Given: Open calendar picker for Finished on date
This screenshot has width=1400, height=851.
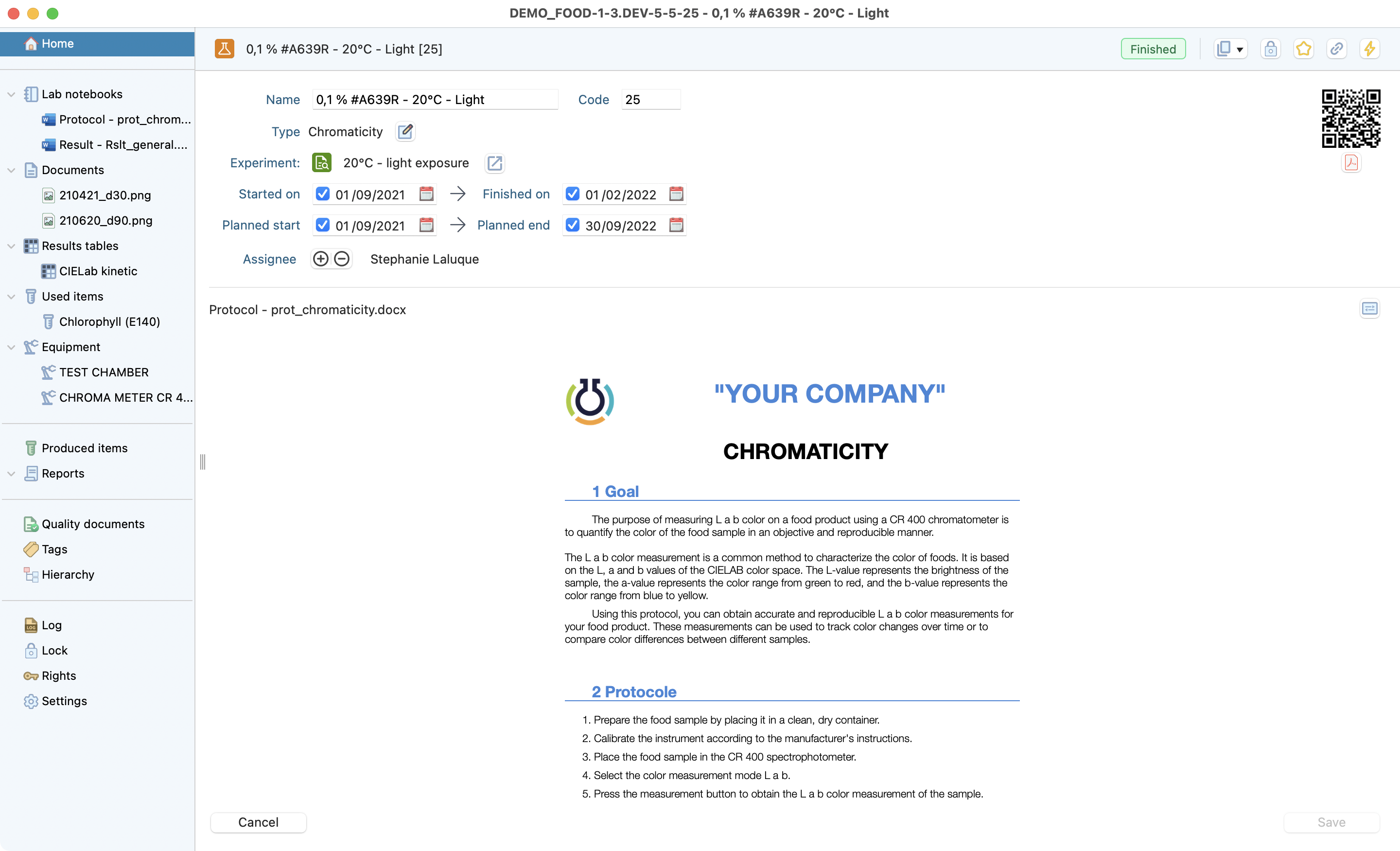Looking at the screenshot, I should tap(676, 195).
